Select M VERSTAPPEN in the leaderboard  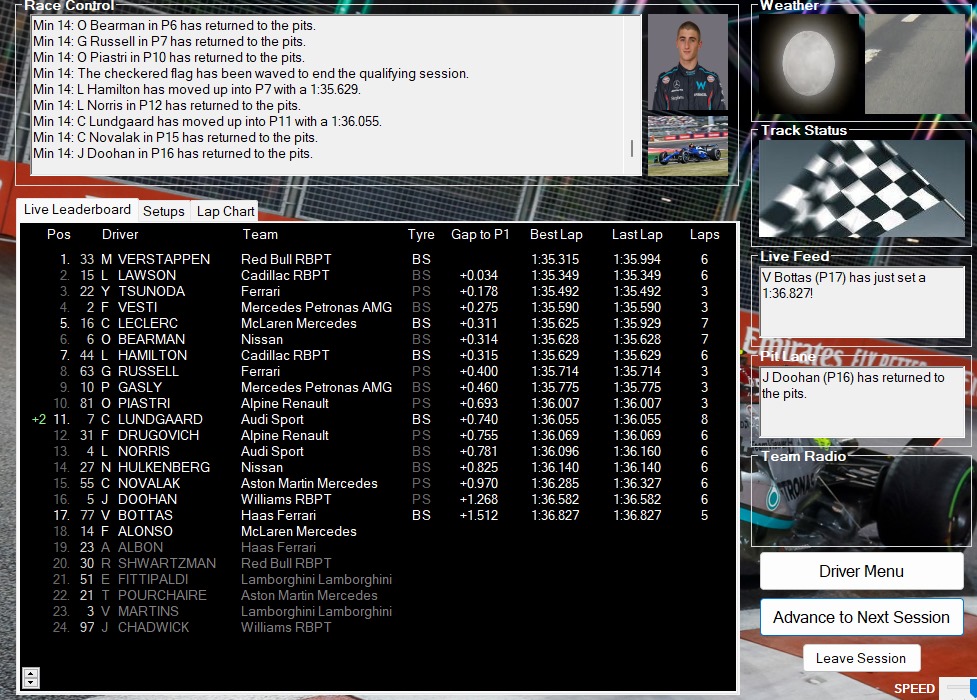378,259
